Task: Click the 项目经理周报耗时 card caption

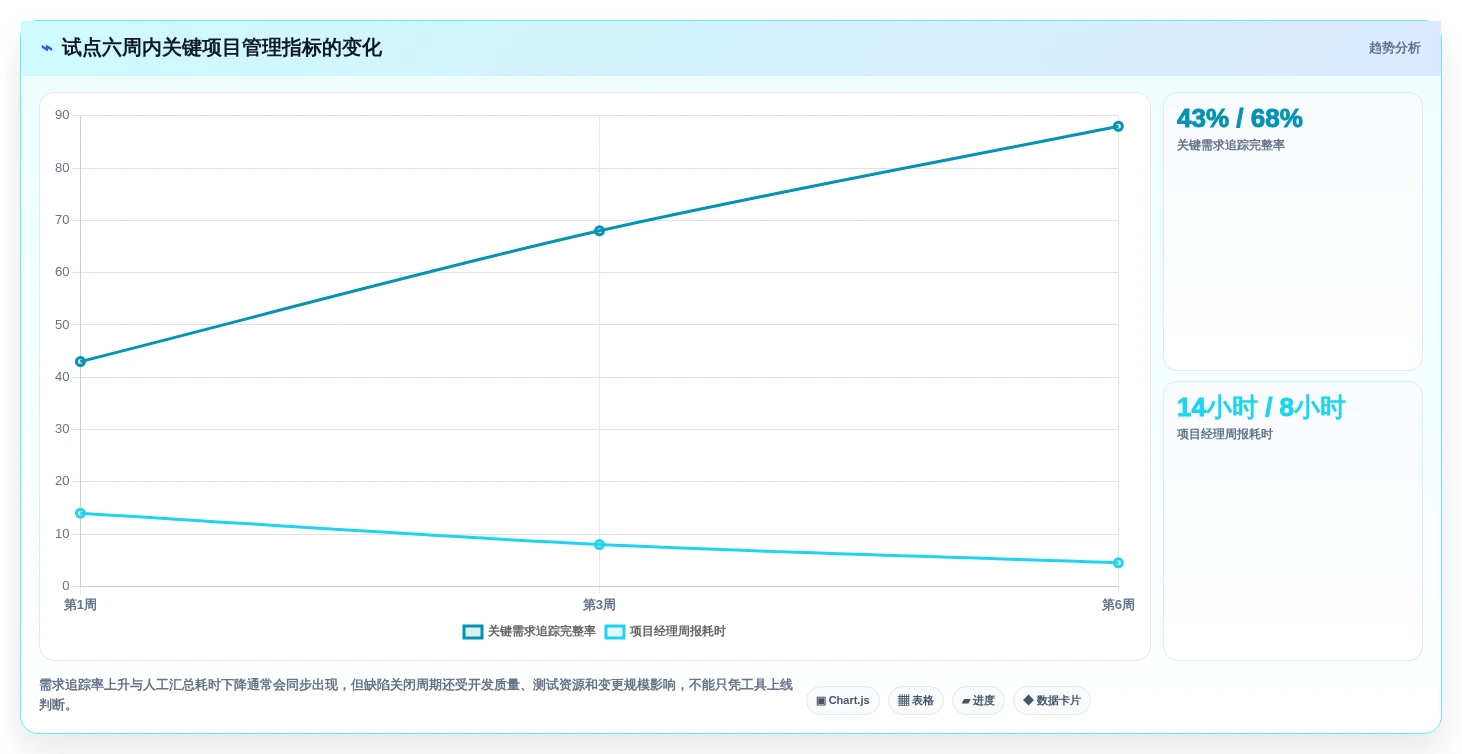Action: pyautogui.click(x=1225, y=434)
